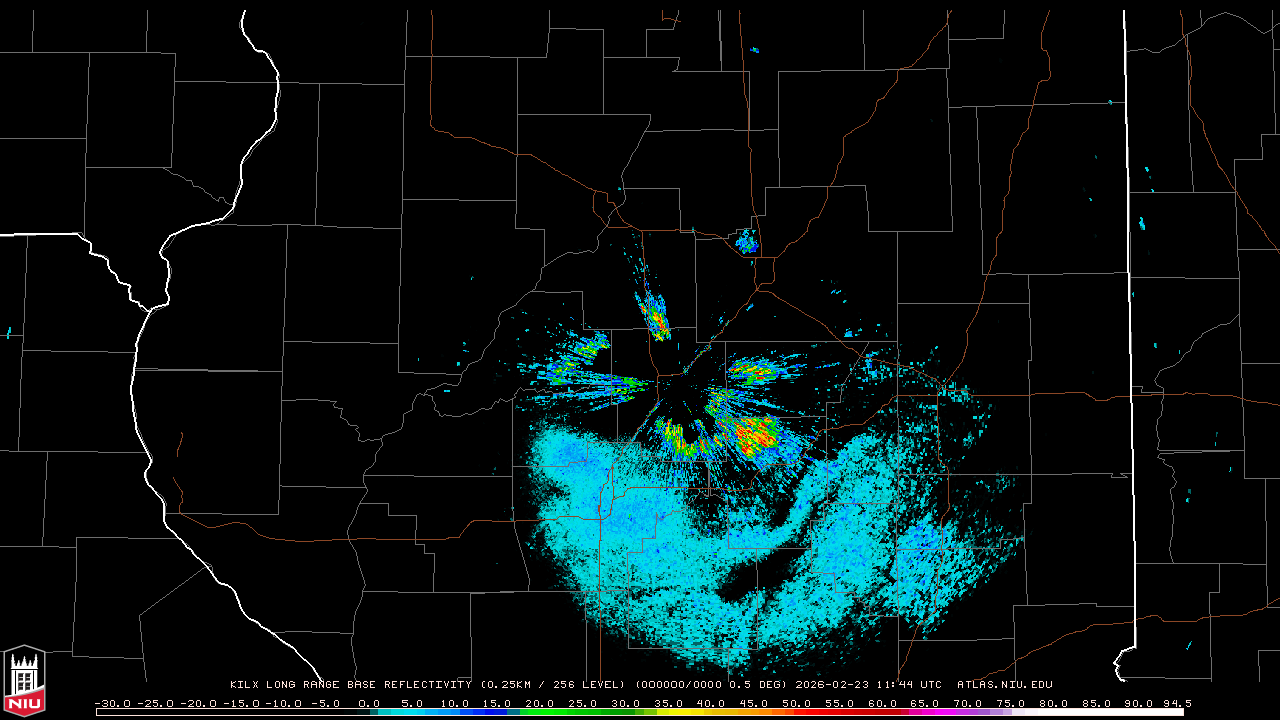The height and width of the screenshot is (720, 1280).
Task: Click the small isolated echo north-northeast of radar
Action: [x=746, y=241]
